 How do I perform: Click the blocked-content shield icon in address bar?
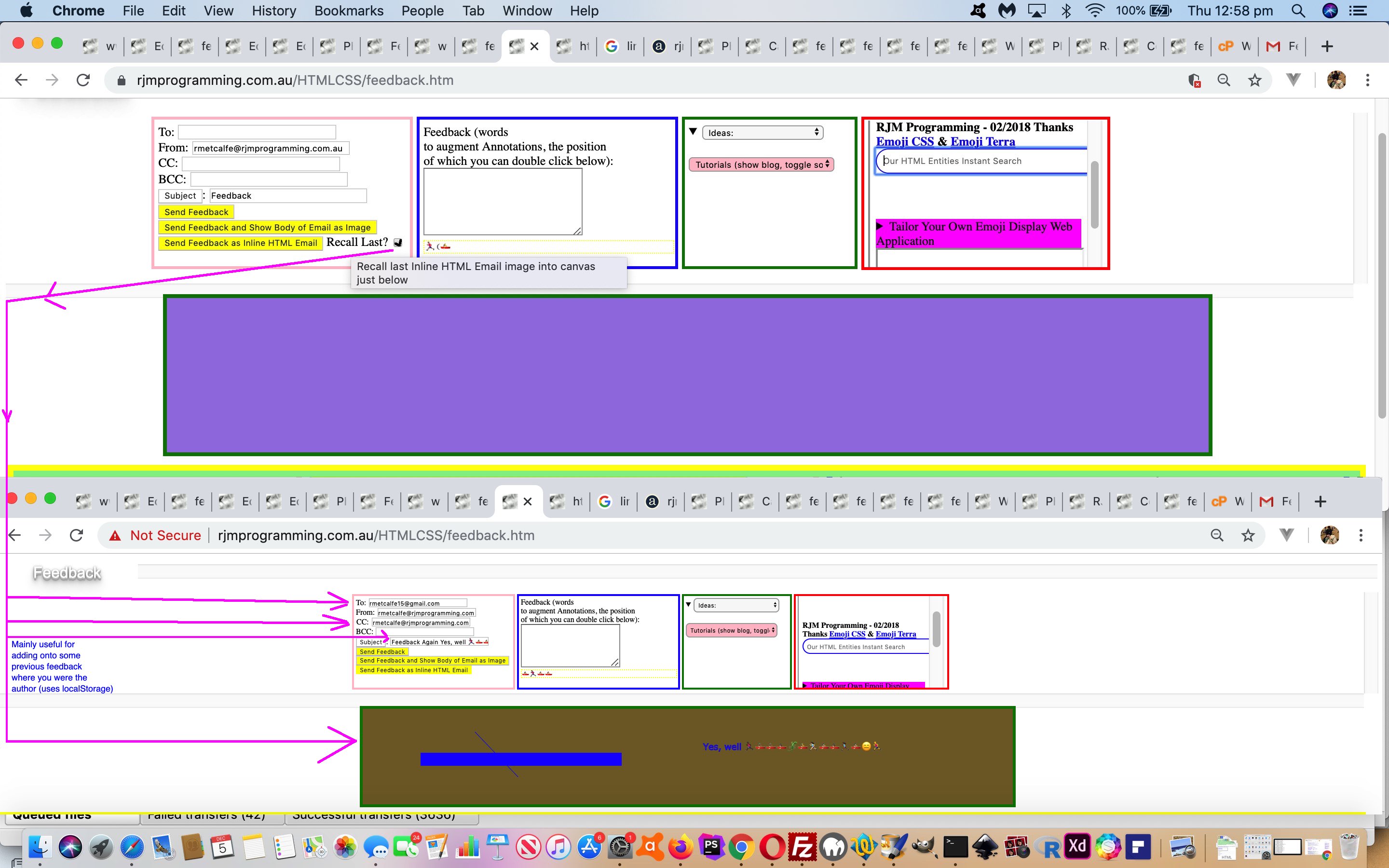point(1195,80)
